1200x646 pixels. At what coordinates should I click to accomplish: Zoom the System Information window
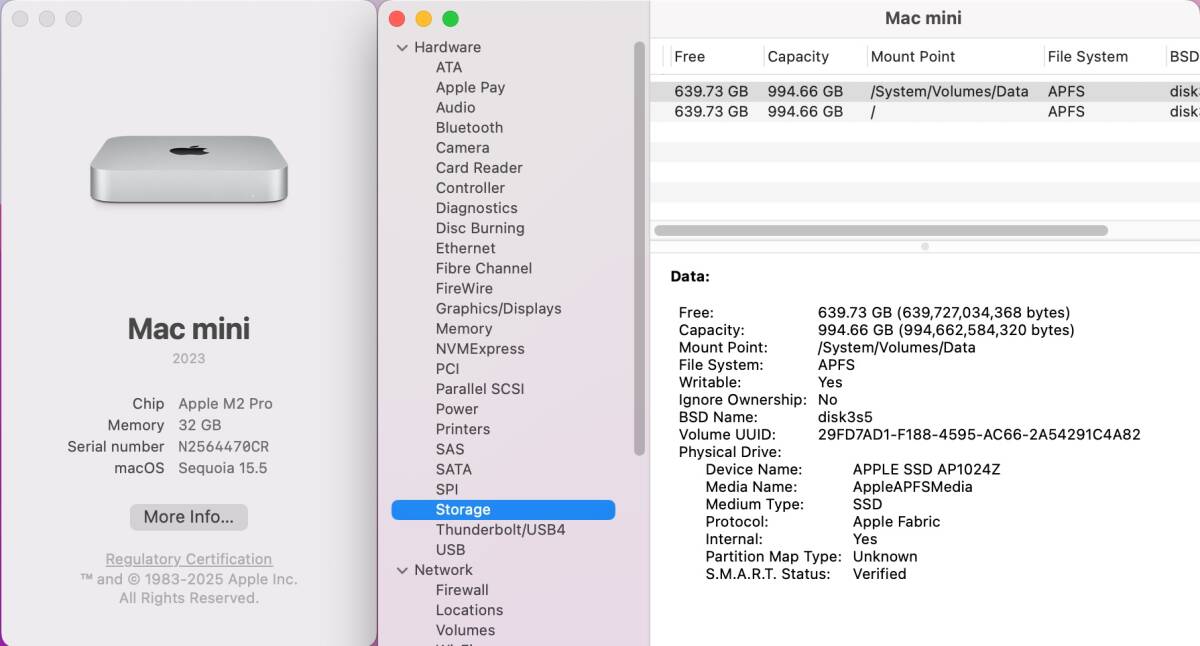(450, 19)
